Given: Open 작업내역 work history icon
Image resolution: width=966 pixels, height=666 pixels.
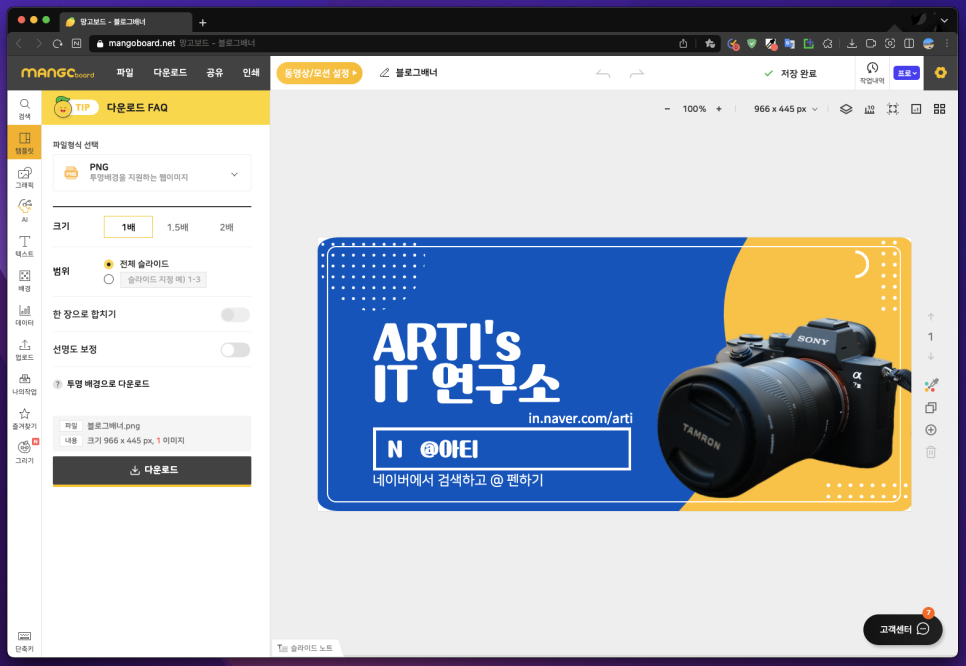Looking at the screenshot, I should click(872, 73).
